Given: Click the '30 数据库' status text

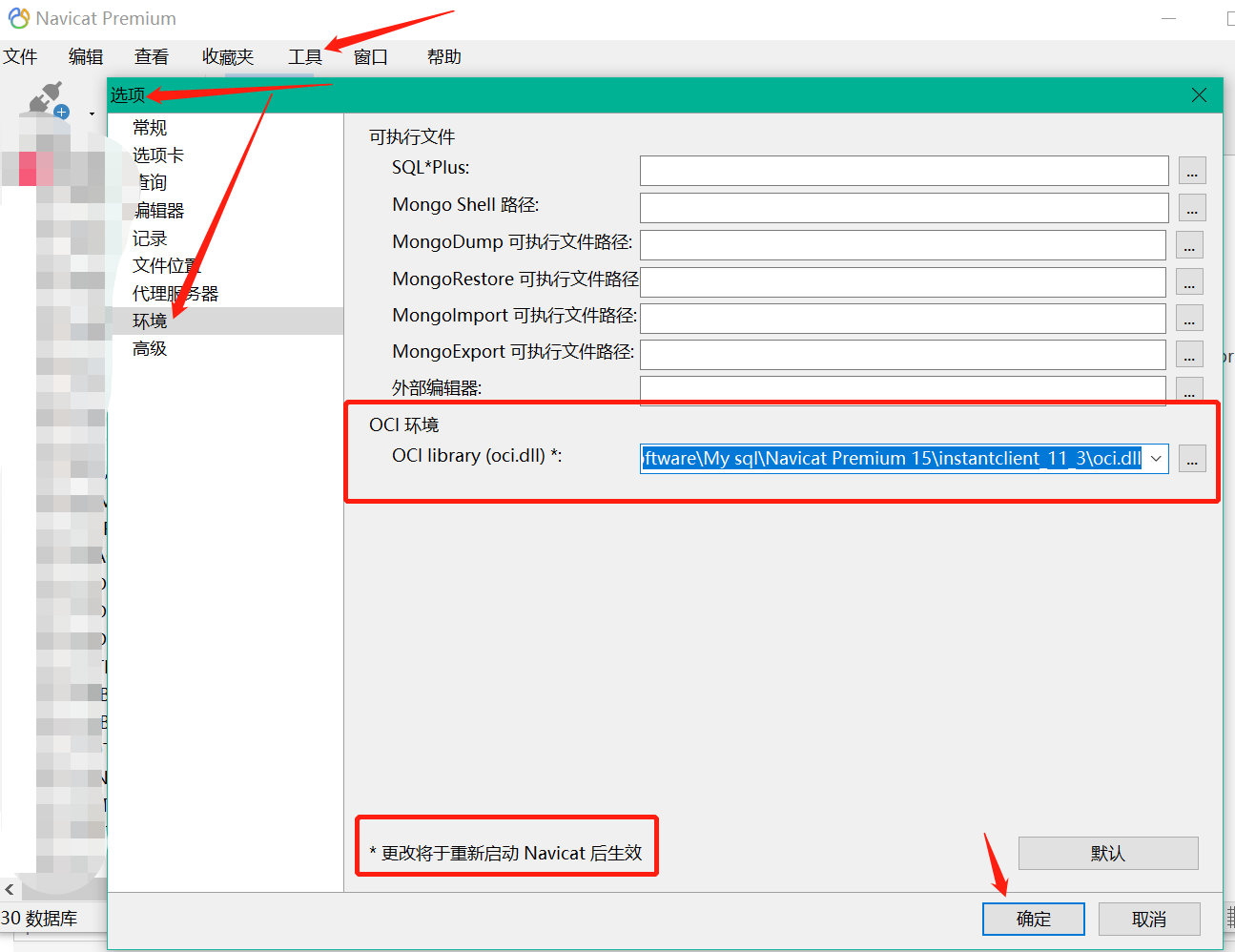Looking at the screenshot, I should 39,919.
